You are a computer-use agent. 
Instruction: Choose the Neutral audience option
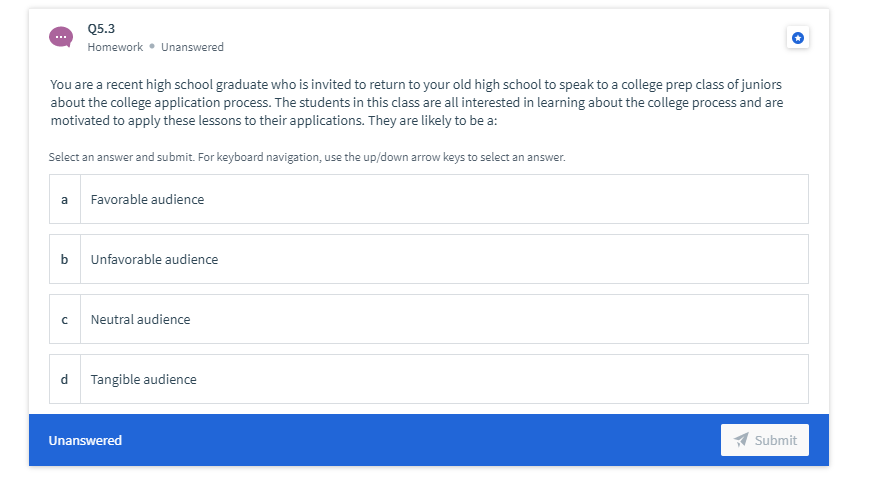(429, 319)
